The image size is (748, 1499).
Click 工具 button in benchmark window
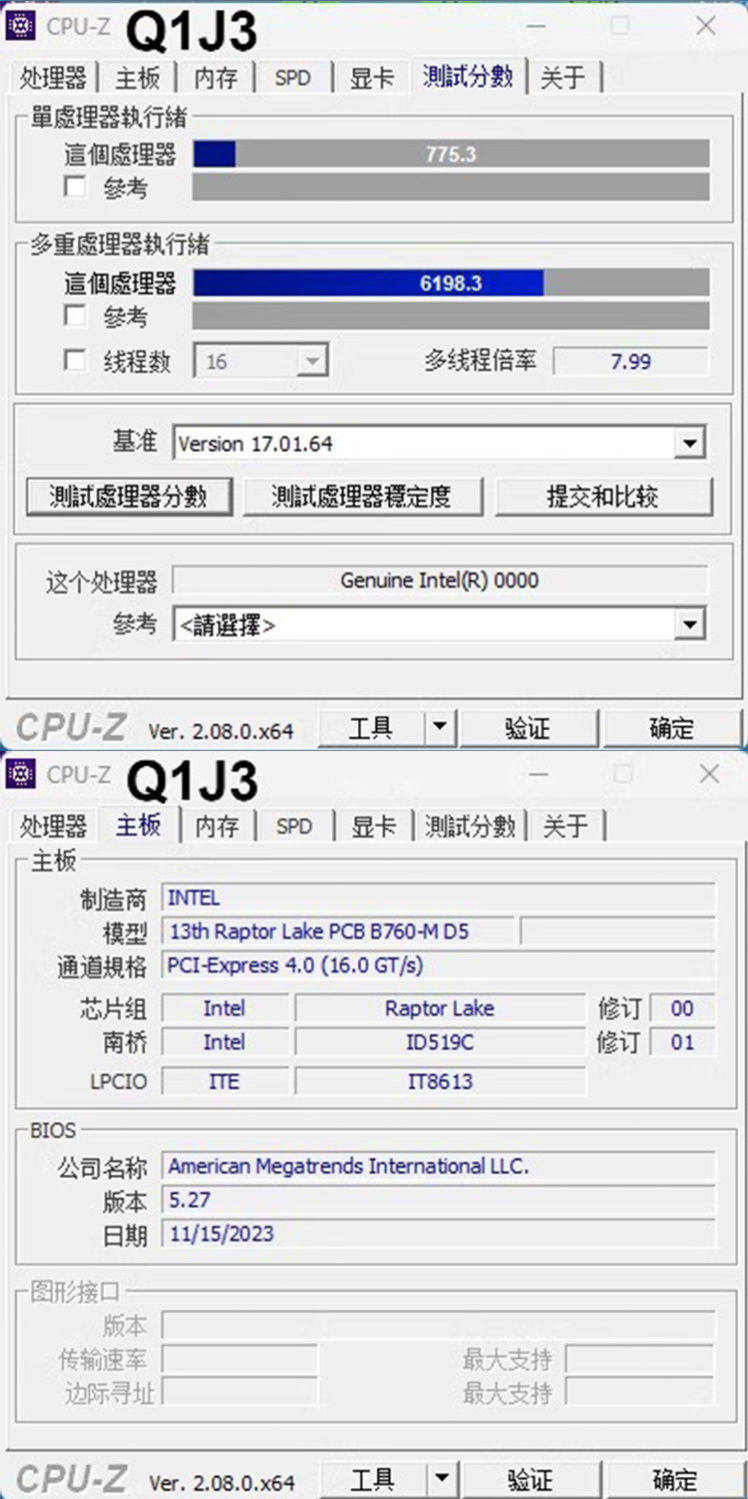[x=372, y=729]
